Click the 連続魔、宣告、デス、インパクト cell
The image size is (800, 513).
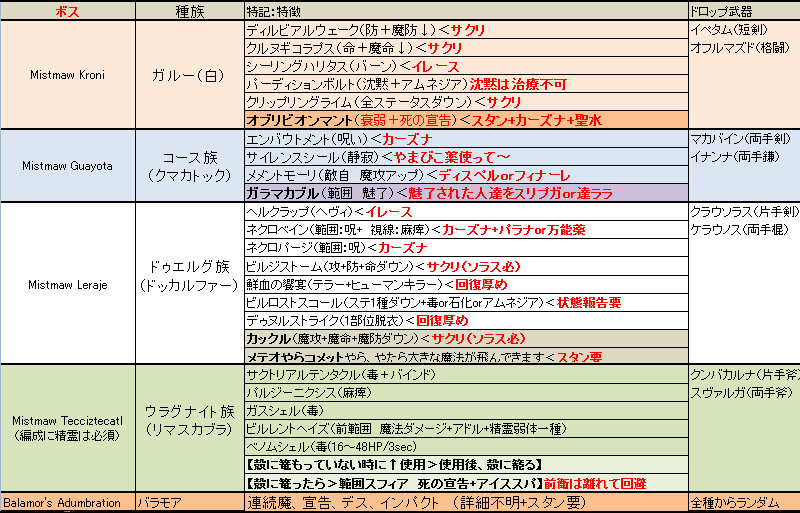click(x=466, y=502)
